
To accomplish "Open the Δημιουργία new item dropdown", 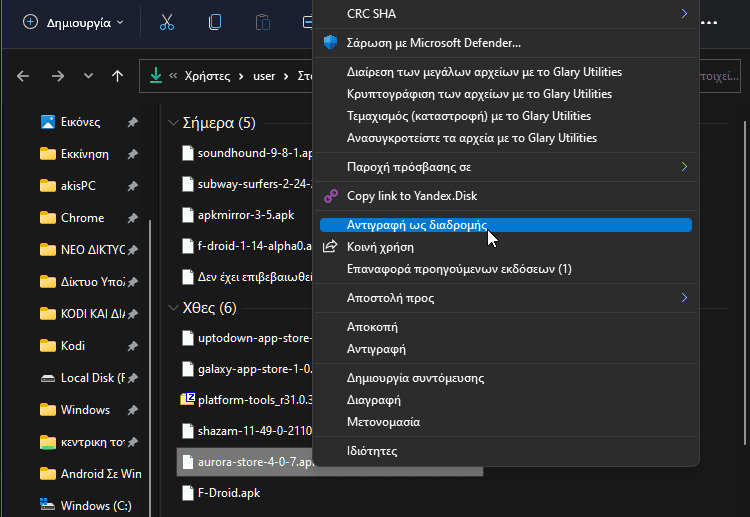I will pyautogui.click(x=73, y=22).
